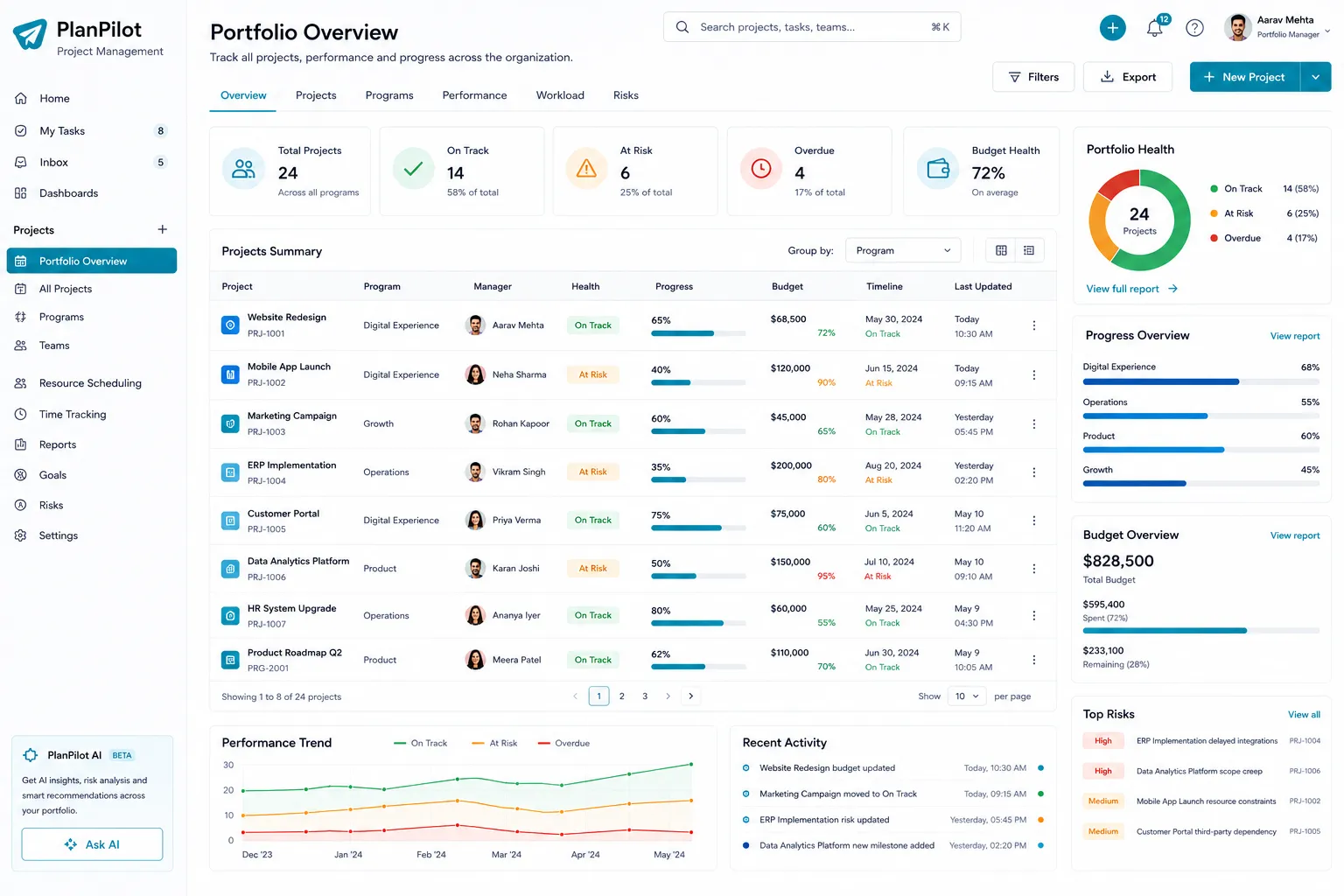Click the search projects input field
This screenshot has width=1344, height=896.
pyautogui.click(x=812, y=27)
